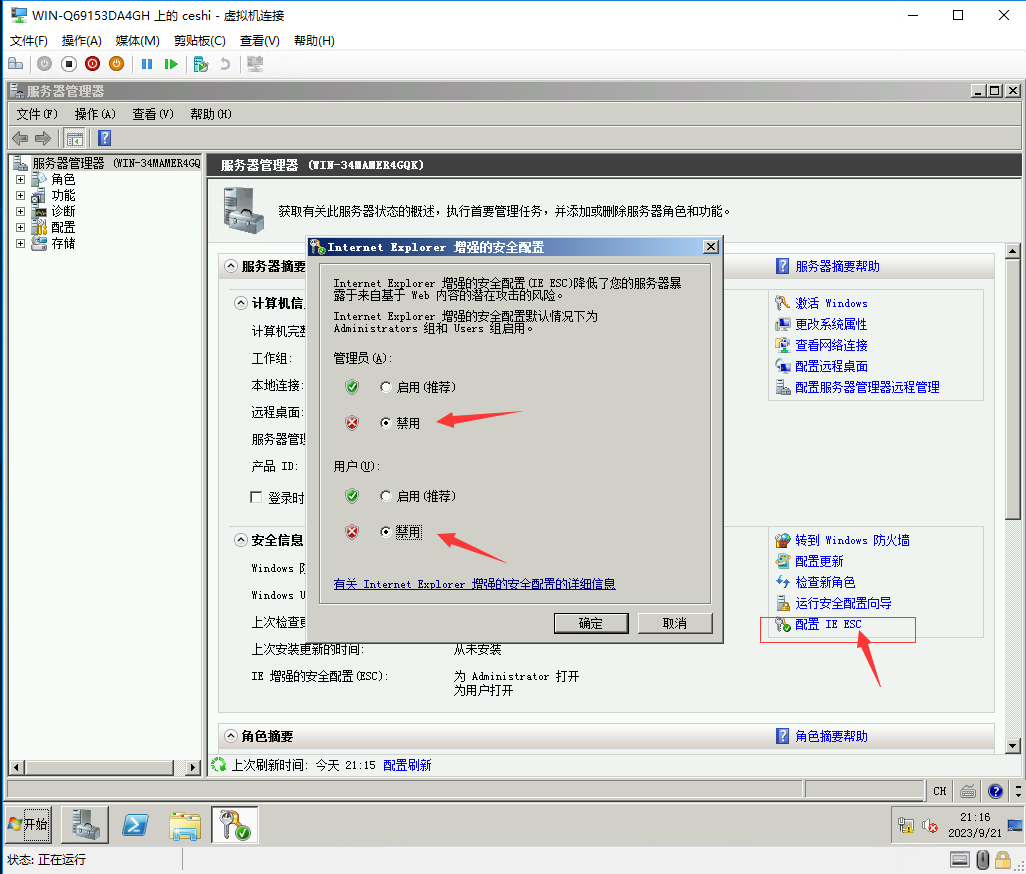This screenshot has width=1026, height=874.
Task: Expand the 角色 tree node
Action: (x=20, y=180)
